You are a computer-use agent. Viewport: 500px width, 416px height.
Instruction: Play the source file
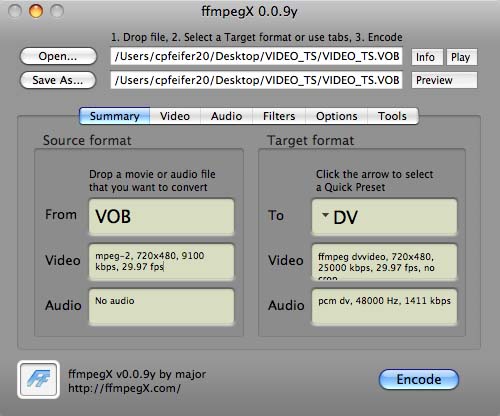coord(462,57)
